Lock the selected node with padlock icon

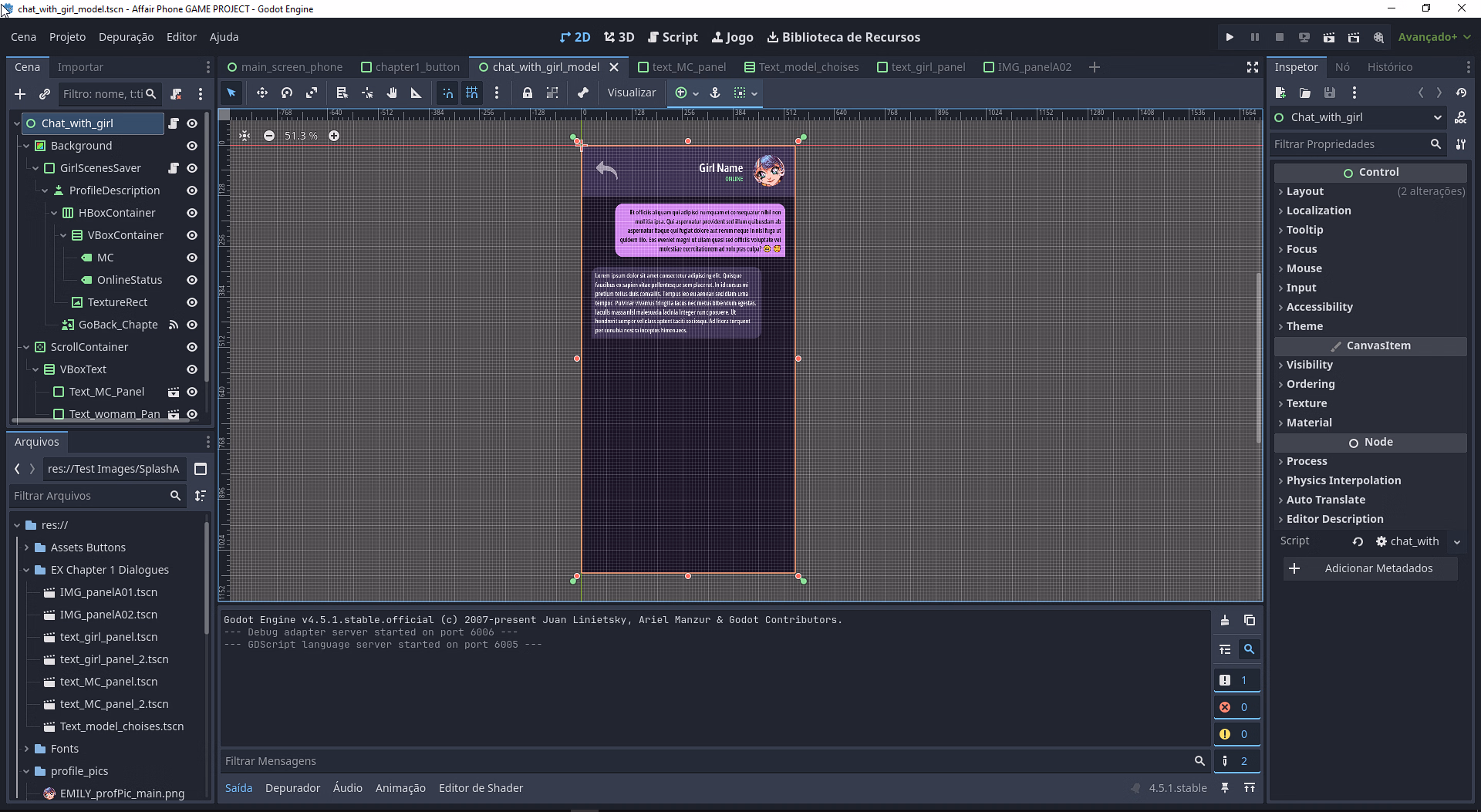click(527, 93)
